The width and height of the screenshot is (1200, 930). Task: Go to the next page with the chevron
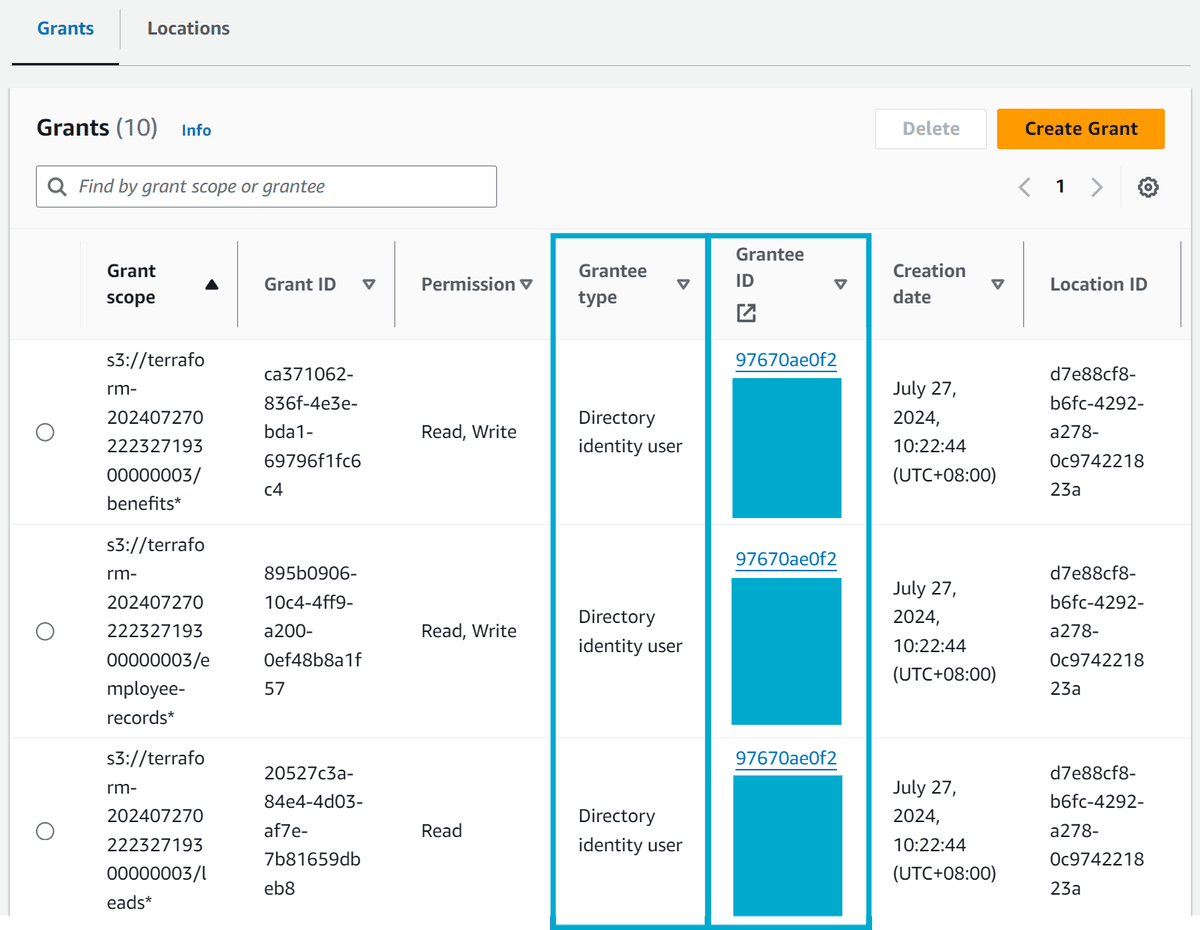(1097, 187)
